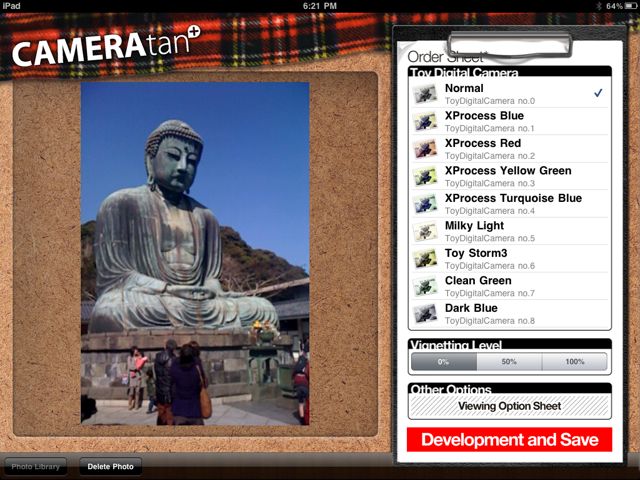Click the XProcess Yellow Green filter thumbnail
The height and width of the screenshot is (480, 640).
tap(425, 176)
